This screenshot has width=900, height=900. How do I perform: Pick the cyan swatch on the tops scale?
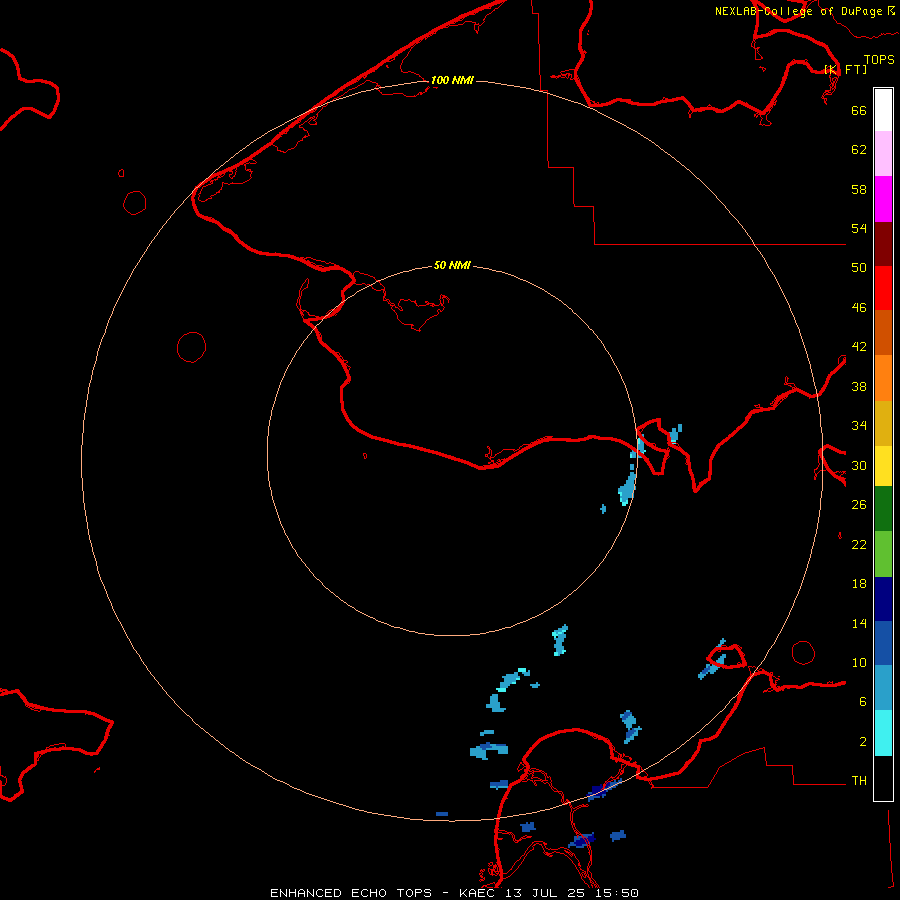click(883, 733)
